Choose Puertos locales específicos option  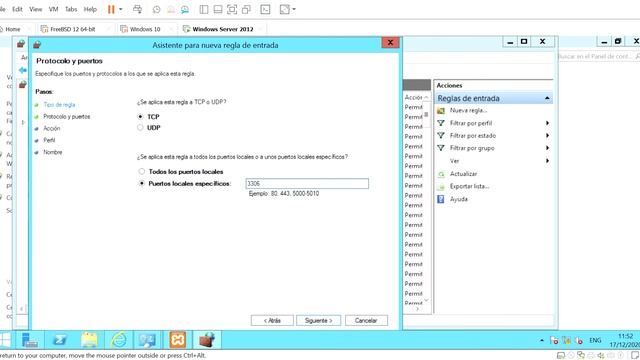click(x=142, y=184)
